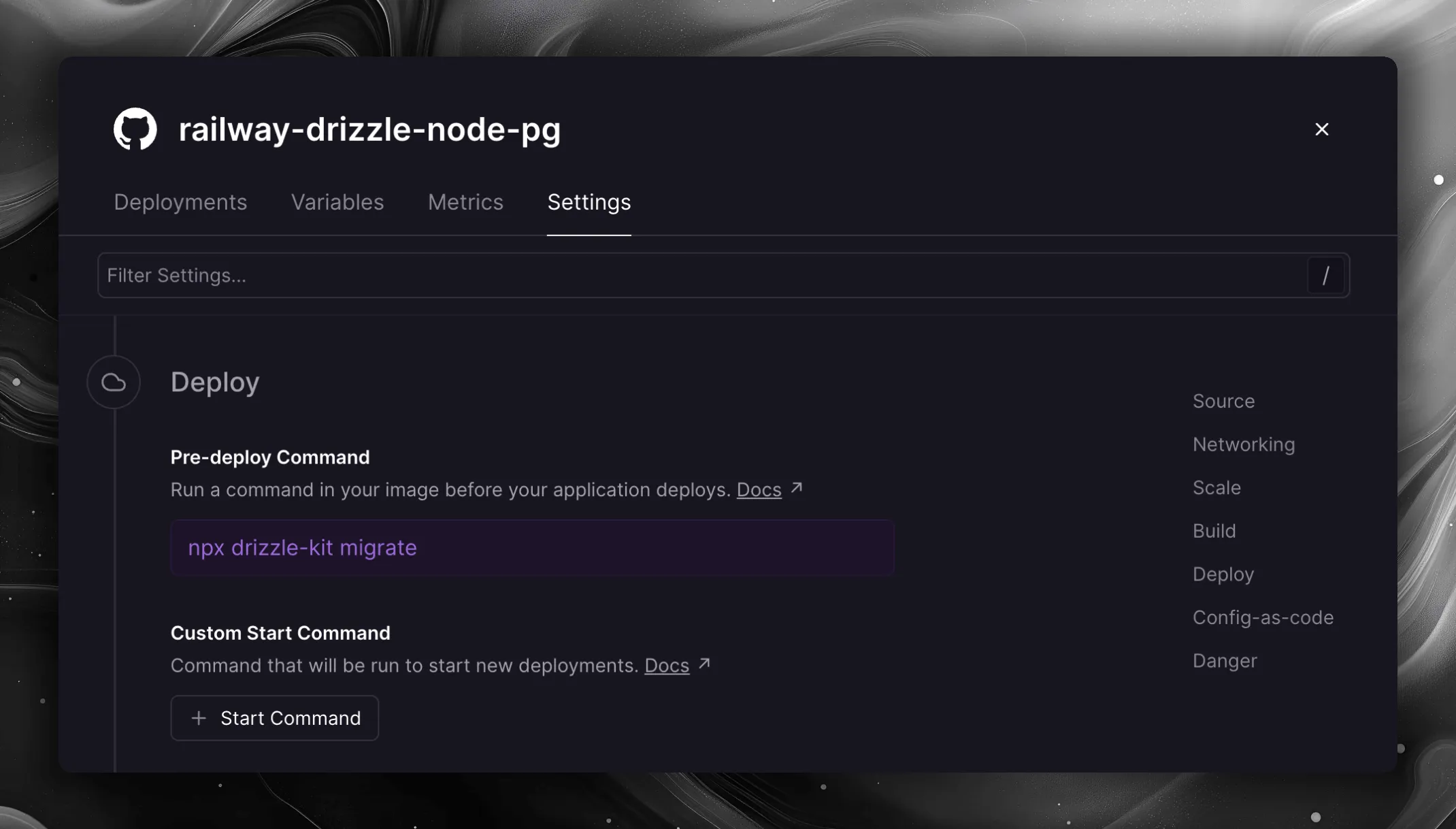Open the Variables tab
Screen dimensions: 1456x829
[337, 202]
